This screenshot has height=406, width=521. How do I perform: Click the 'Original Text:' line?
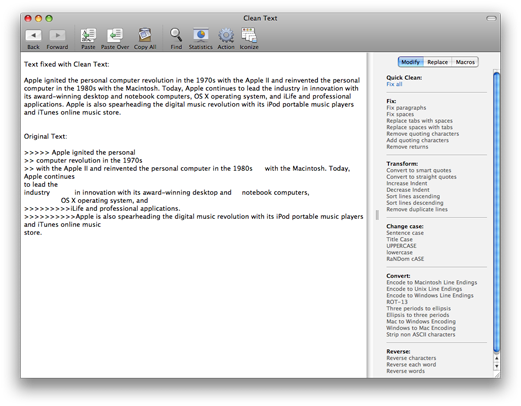point(45,136)
